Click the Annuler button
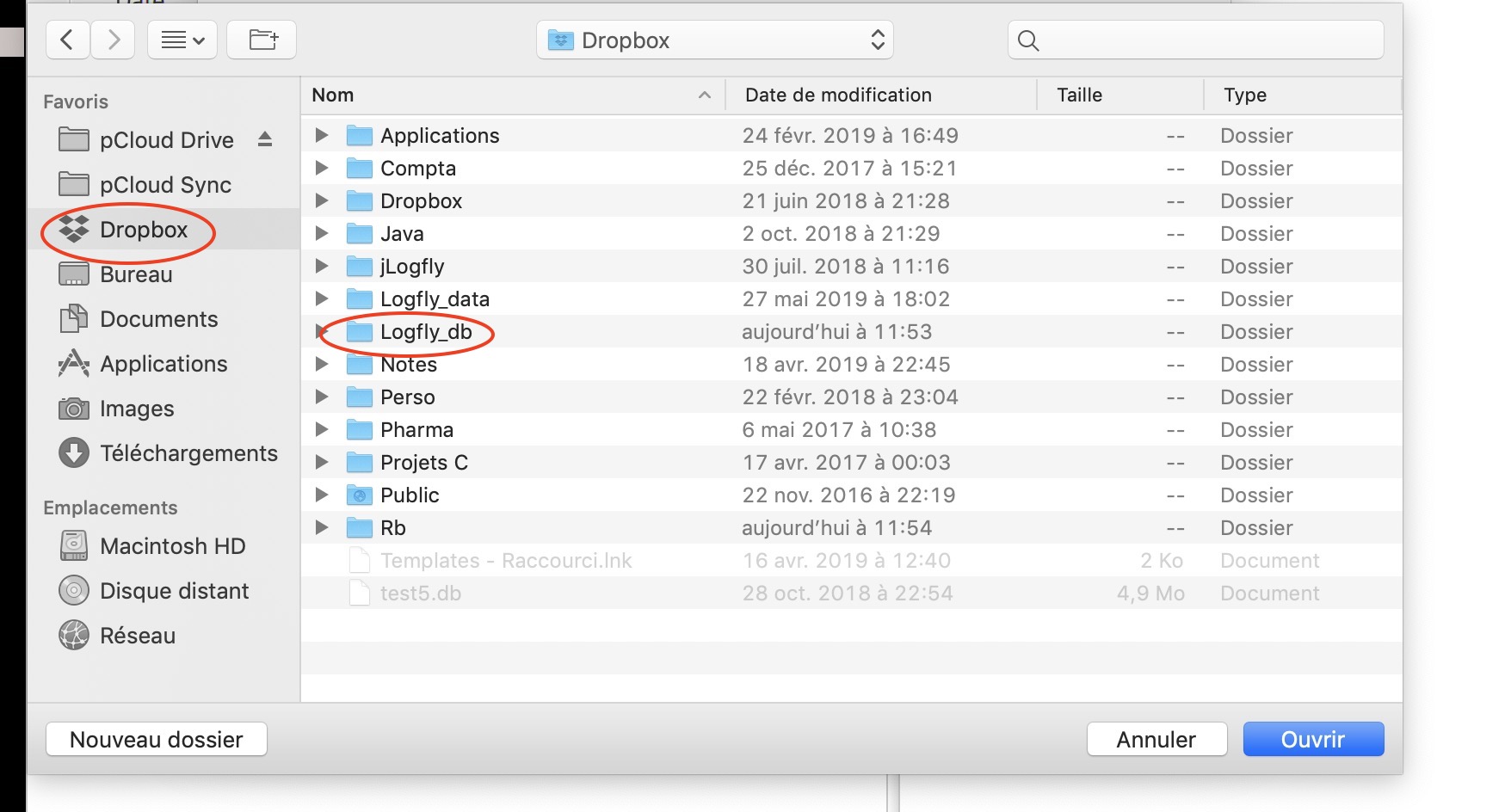 [x=1156, y=739]
